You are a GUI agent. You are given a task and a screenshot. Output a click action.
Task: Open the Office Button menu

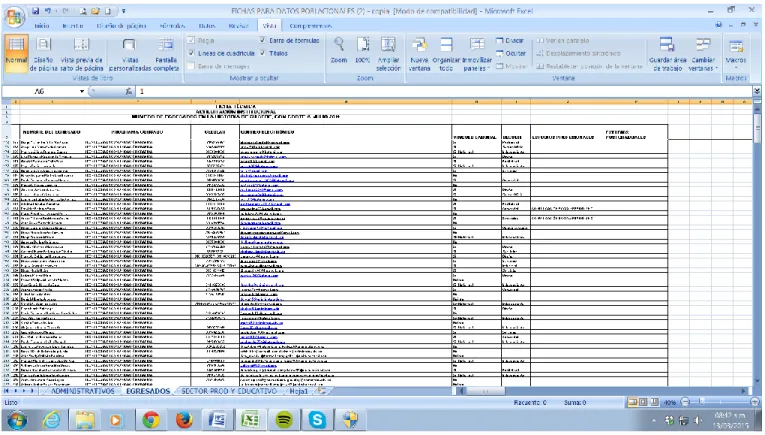tap(14, 17)
